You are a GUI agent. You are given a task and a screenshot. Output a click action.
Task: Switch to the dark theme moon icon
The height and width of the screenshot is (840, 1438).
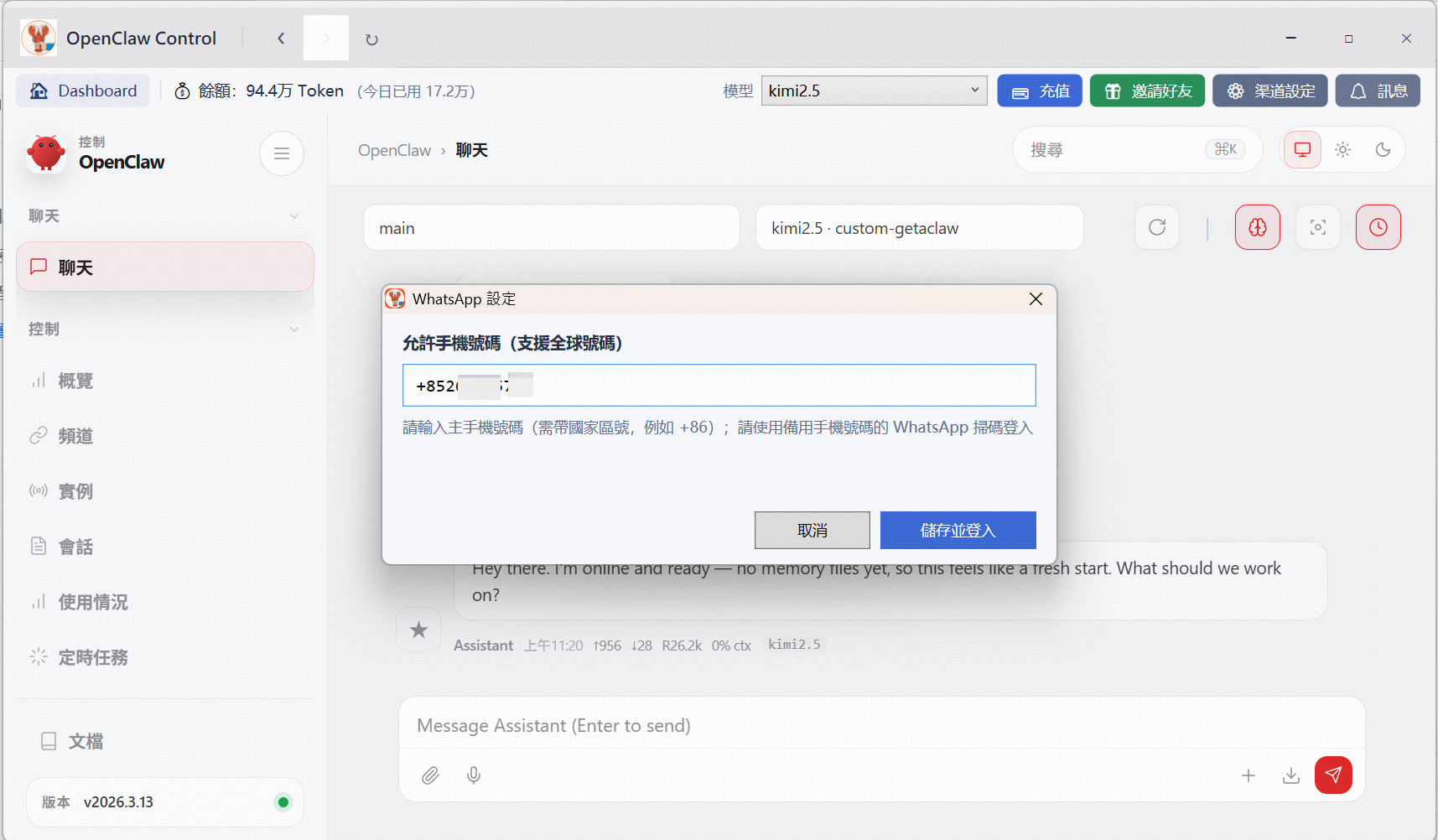point(1383,150)
